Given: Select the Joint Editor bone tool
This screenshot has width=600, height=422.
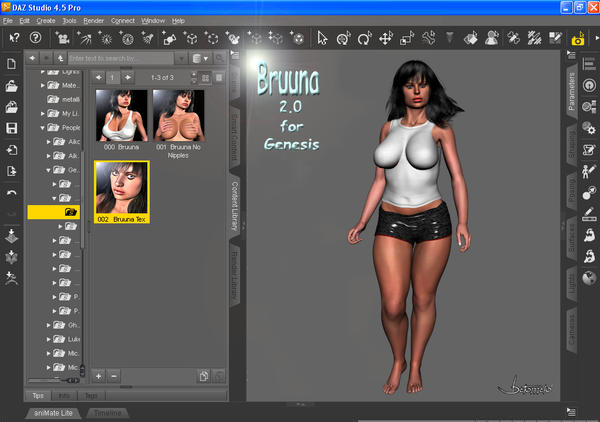Looking at the screenshot, I should [429, 38].
